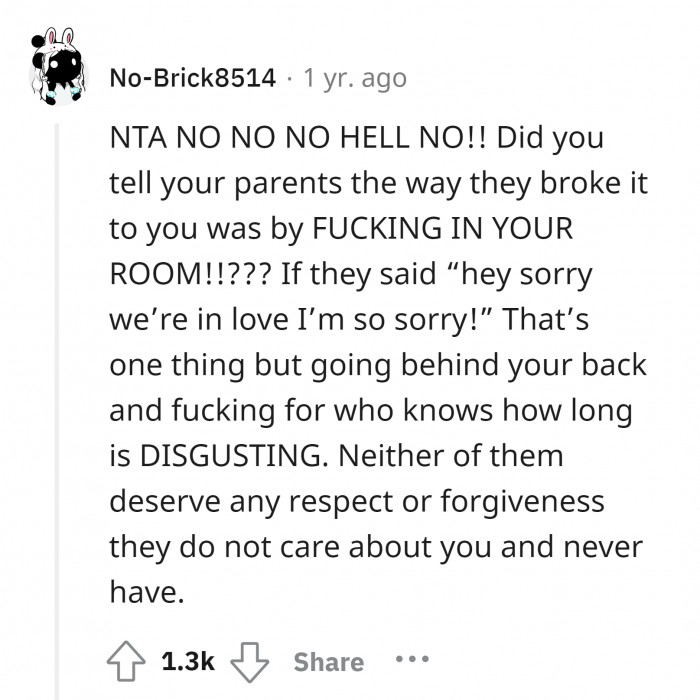Image resolution: width=700 pixels, height=700 pixels.
Task: Open the No-Brick8514 user profile
Action: [x=192, y=78]
